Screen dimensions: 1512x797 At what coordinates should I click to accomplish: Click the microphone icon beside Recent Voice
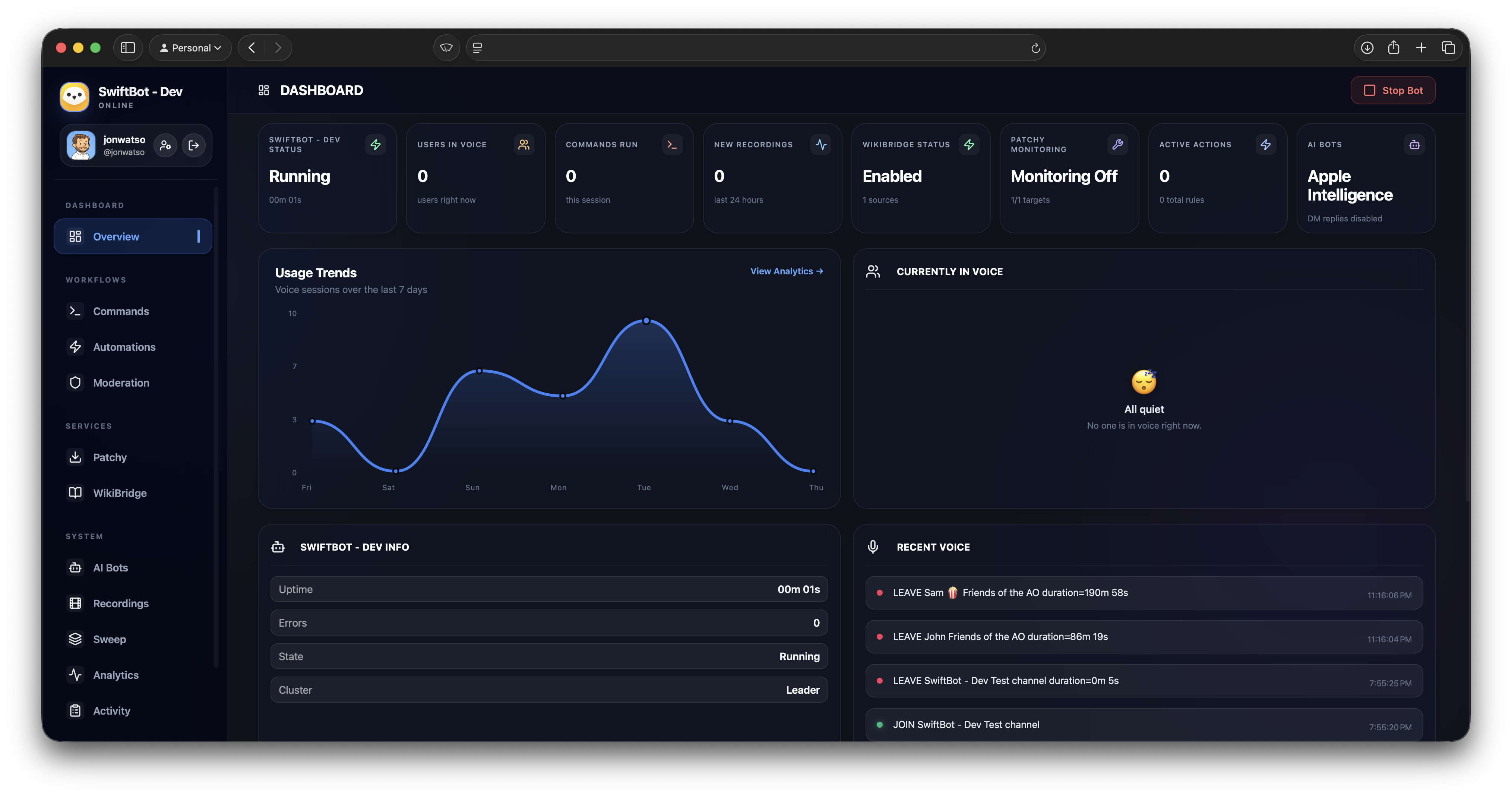click(873, 547)
